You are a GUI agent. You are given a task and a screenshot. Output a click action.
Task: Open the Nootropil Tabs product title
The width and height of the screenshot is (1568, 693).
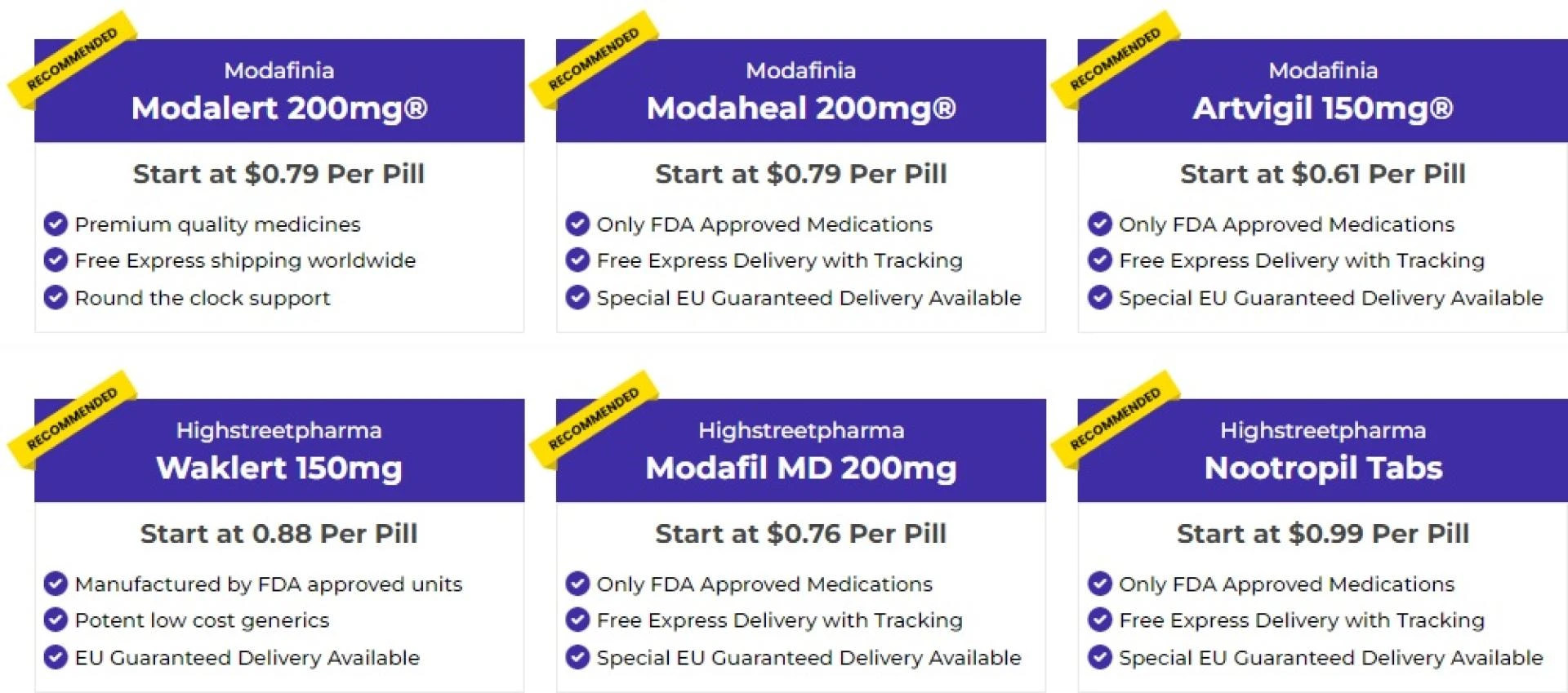1322,469
